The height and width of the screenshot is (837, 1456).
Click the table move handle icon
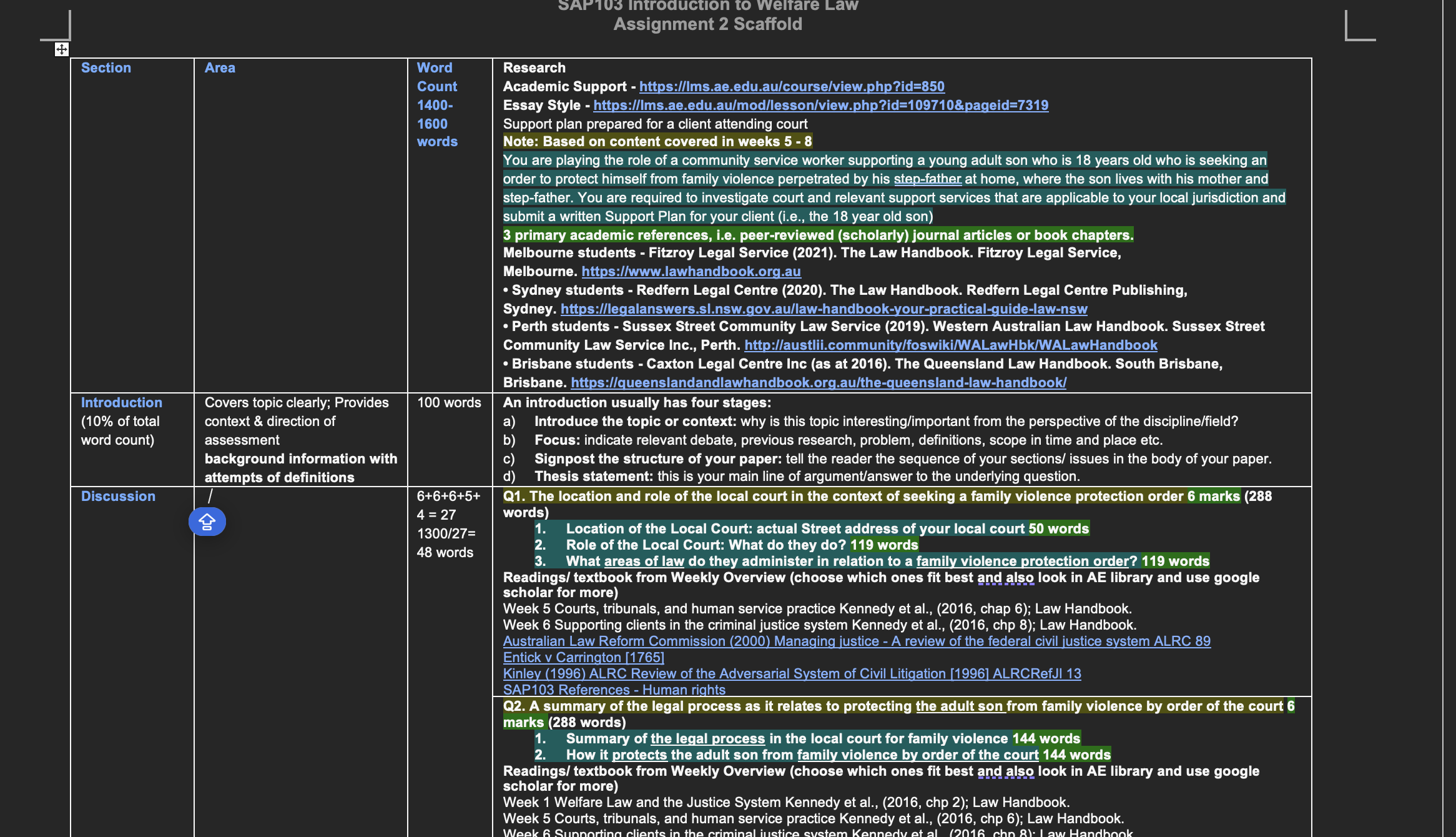click(x=61, y=49)
